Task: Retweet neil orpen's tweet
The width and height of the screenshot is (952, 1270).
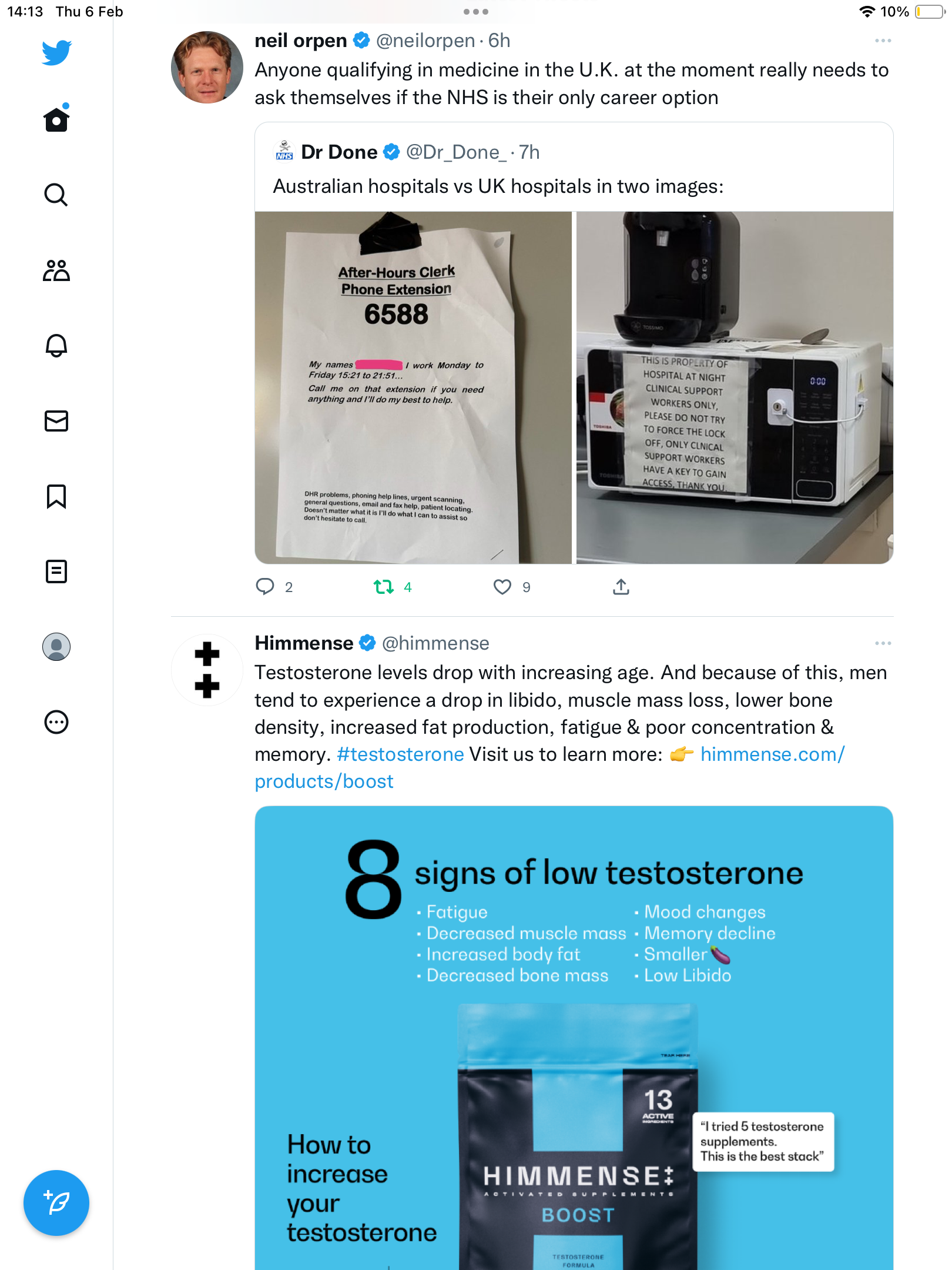Action: 384,587
